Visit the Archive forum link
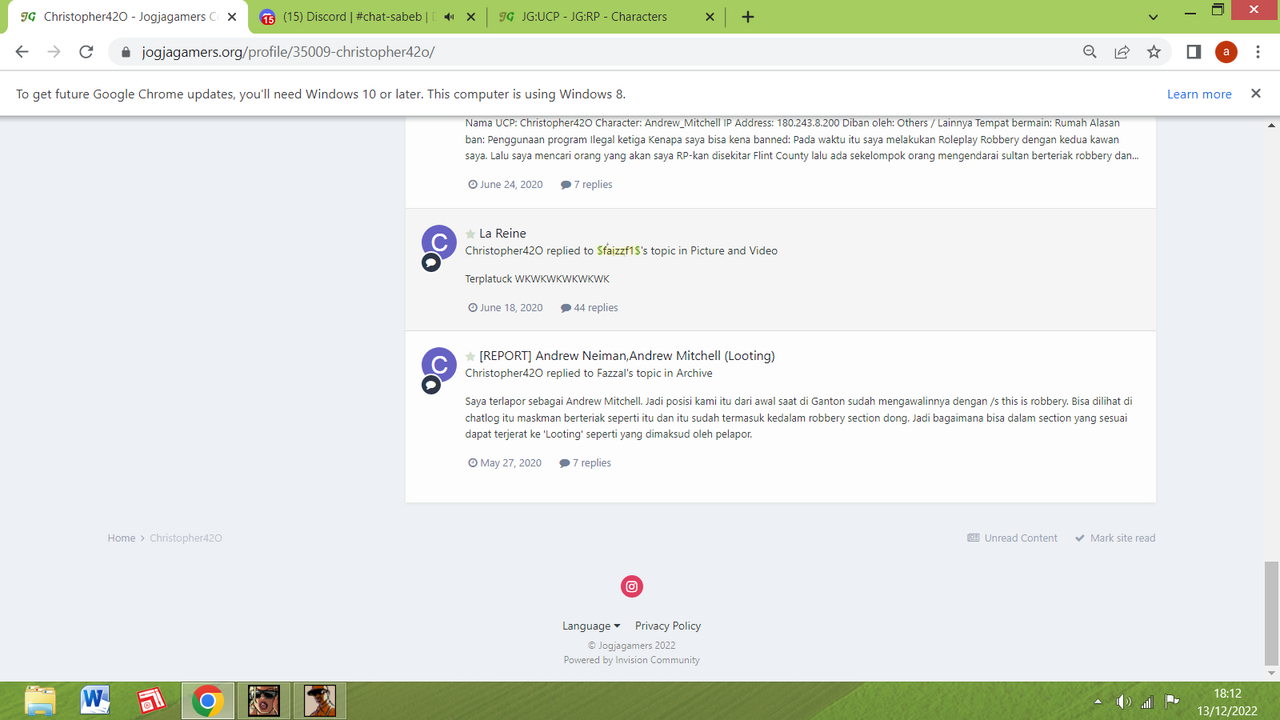The width and height of the screenshot is (1280, 720). coord(695,373)
